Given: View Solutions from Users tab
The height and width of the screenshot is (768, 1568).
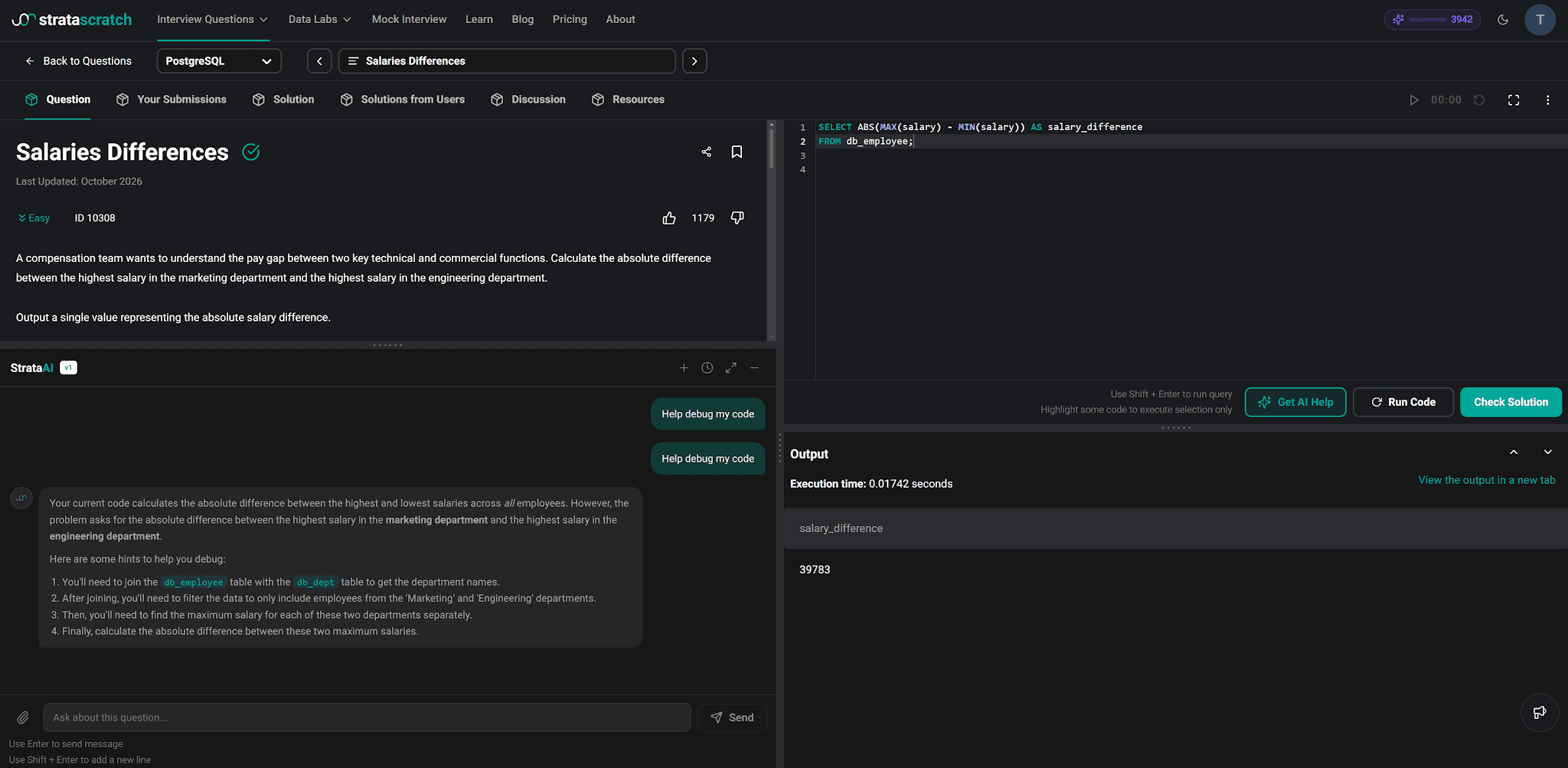Looking at the screenshot, I should point(402,100).
